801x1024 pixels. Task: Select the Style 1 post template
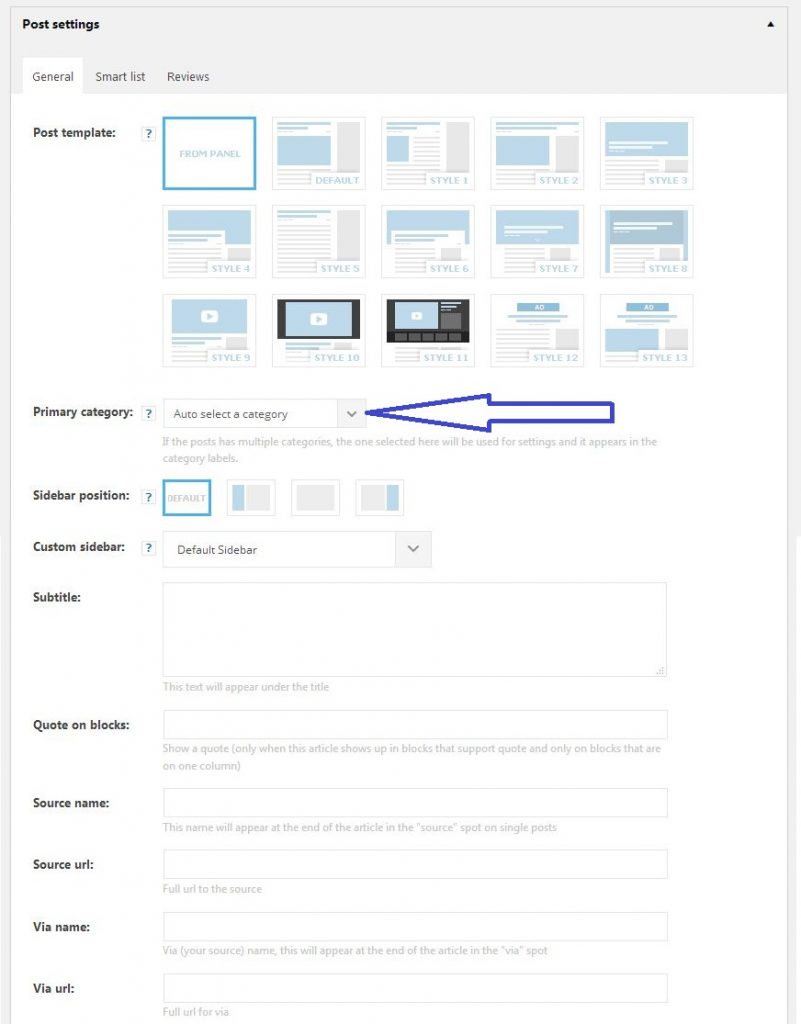tap(427, 153)
